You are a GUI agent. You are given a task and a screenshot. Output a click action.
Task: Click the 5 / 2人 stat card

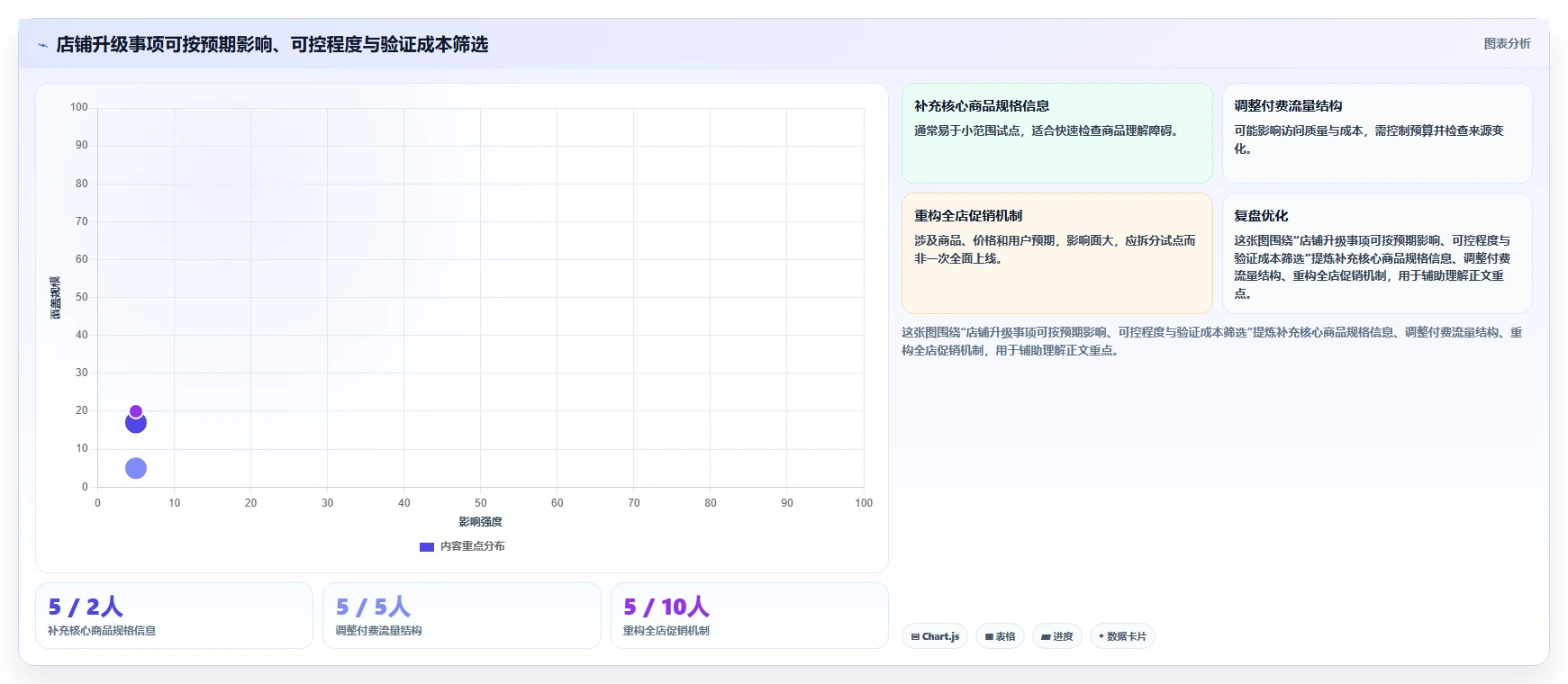pyautogui.click(x=174, y=616)
